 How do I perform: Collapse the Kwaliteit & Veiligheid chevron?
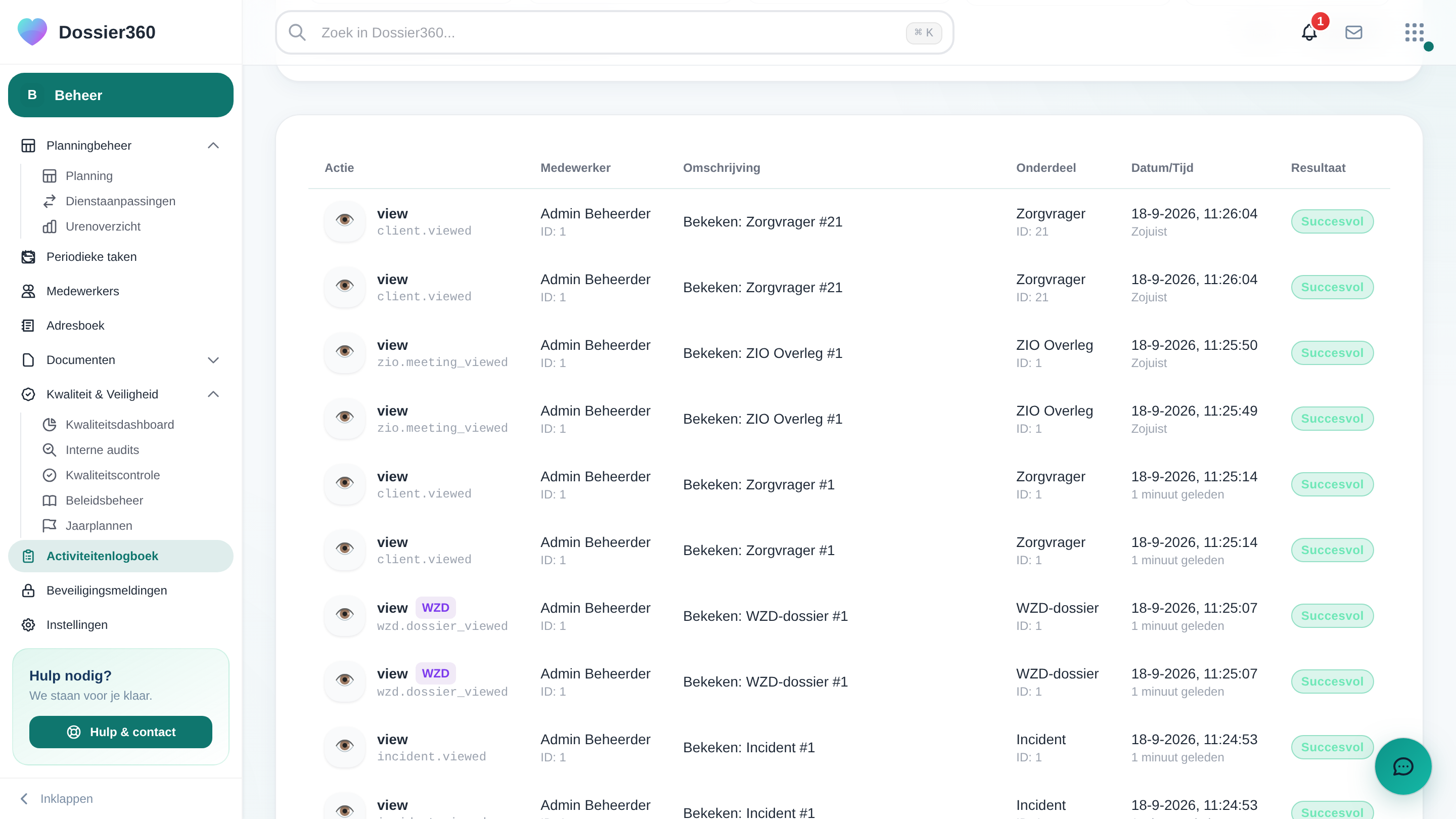(x=213, y=394)
